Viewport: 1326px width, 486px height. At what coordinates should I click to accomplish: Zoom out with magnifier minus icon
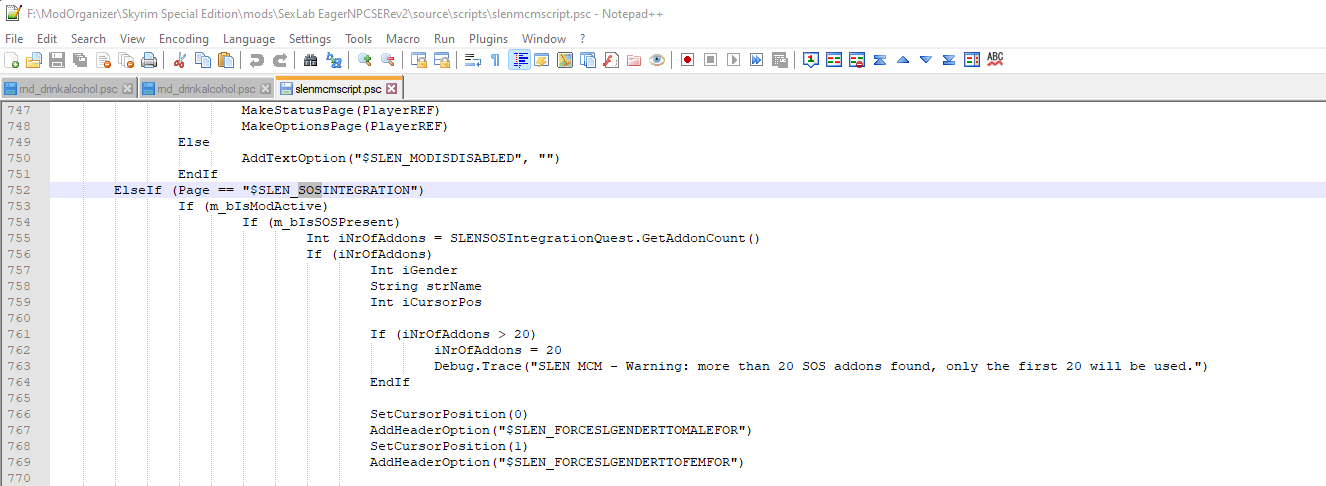[388, 60]
